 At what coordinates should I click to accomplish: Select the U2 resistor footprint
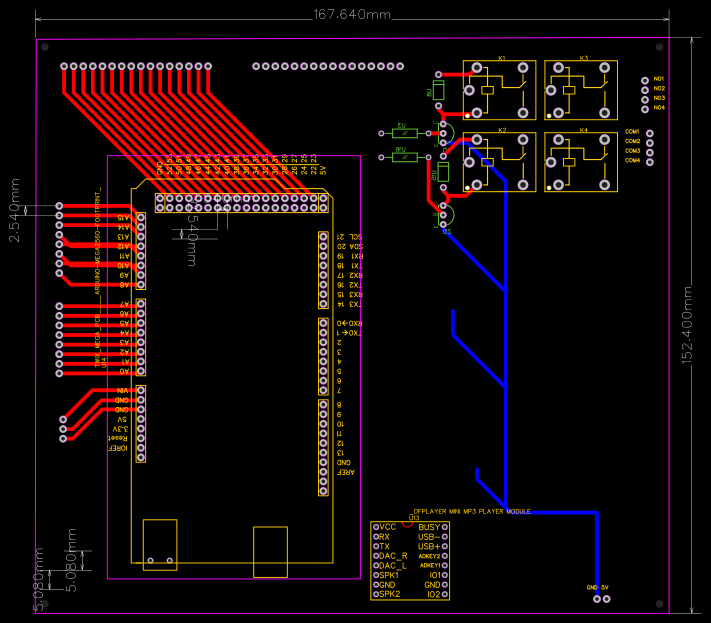(404, 133)
